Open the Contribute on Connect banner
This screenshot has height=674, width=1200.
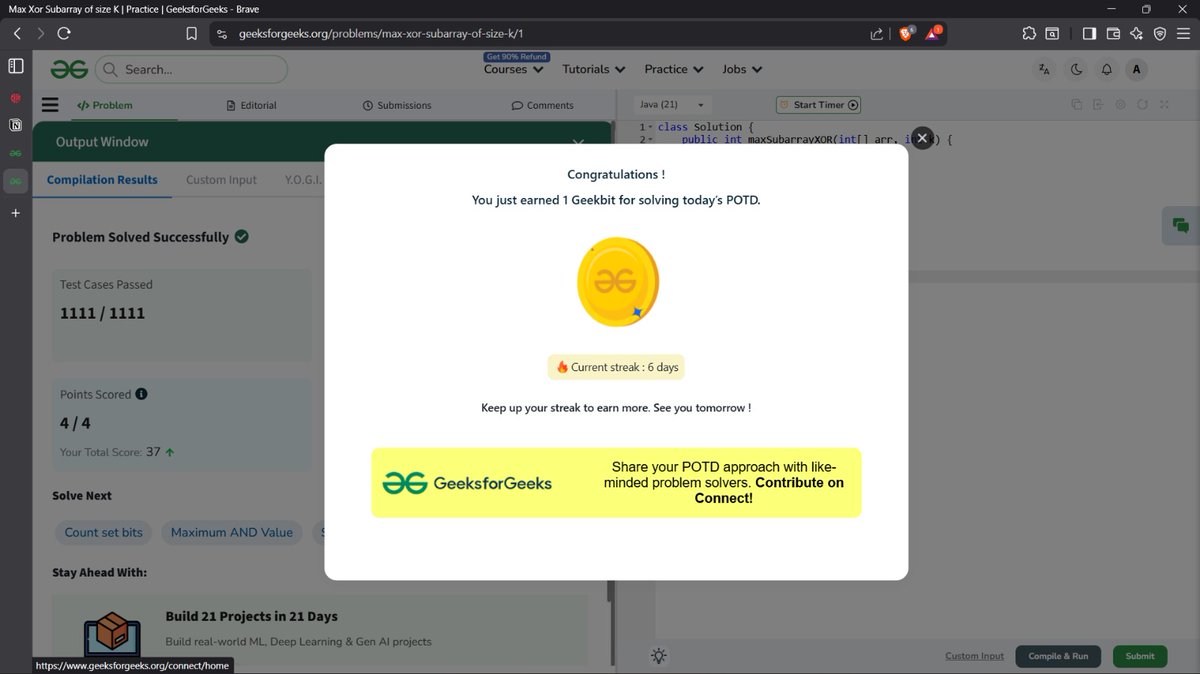tap(616, 482)
